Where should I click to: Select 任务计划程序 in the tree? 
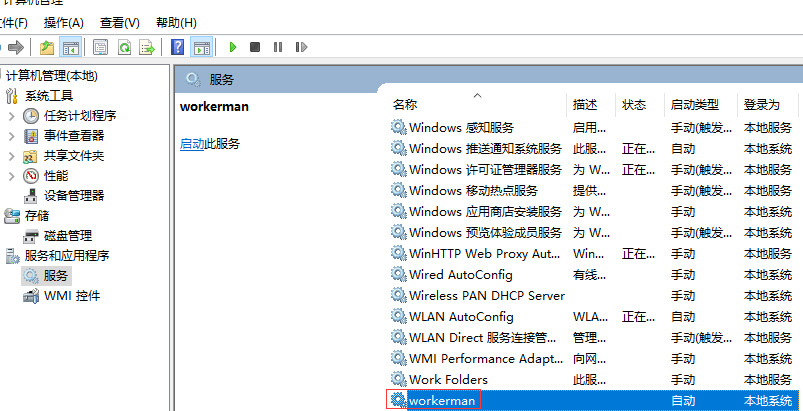tap(80, 116)
